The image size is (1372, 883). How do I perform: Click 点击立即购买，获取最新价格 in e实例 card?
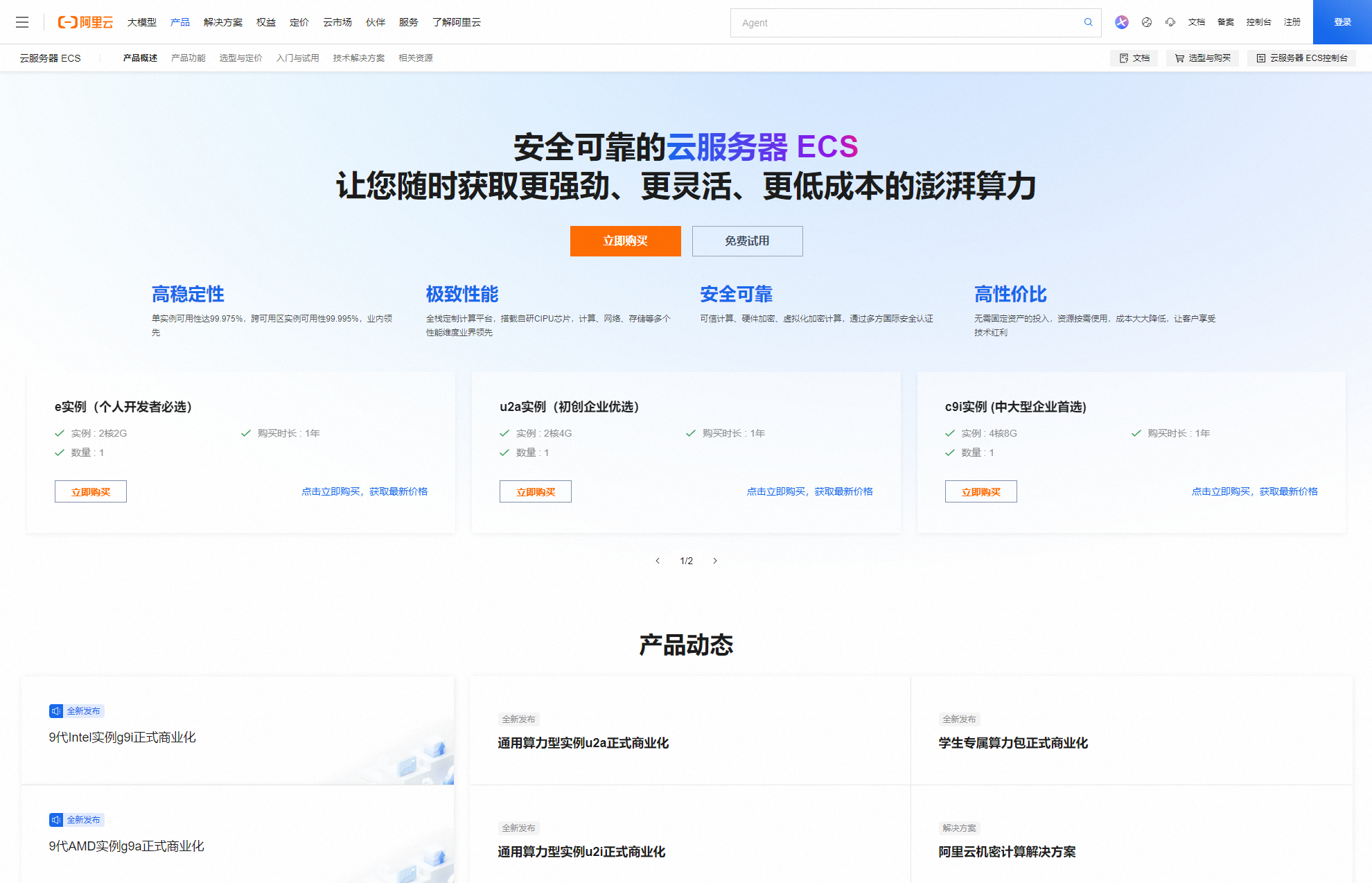(x=364, y=491)
